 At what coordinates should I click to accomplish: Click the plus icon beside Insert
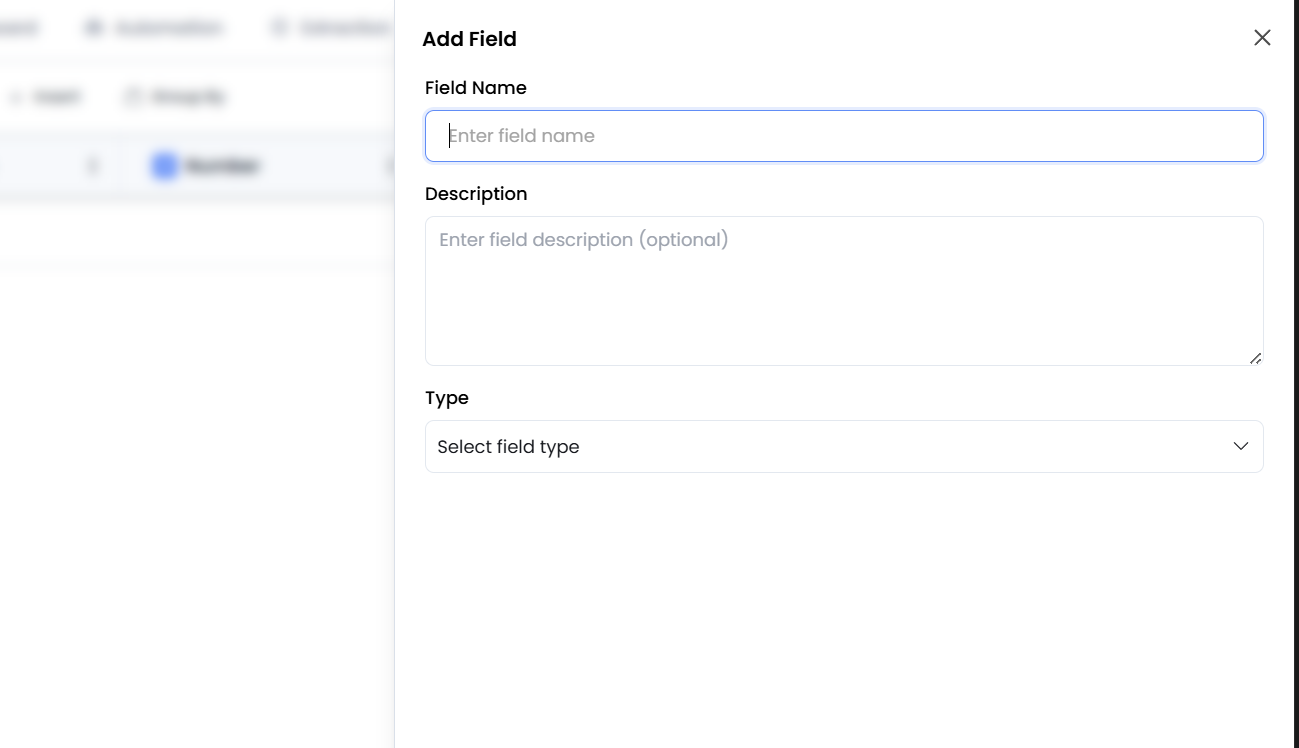pos(16,96)
